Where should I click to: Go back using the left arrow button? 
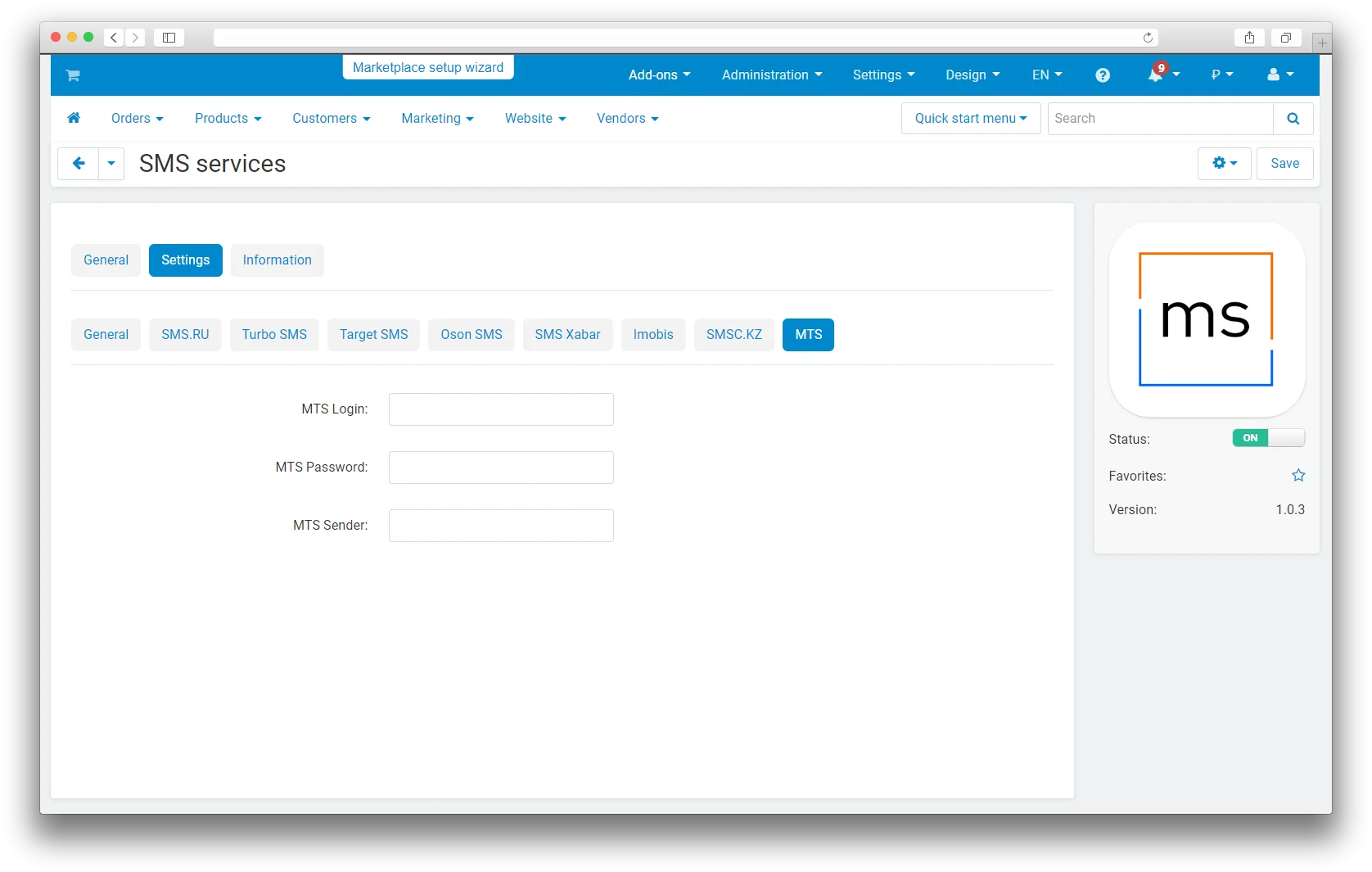79,164
